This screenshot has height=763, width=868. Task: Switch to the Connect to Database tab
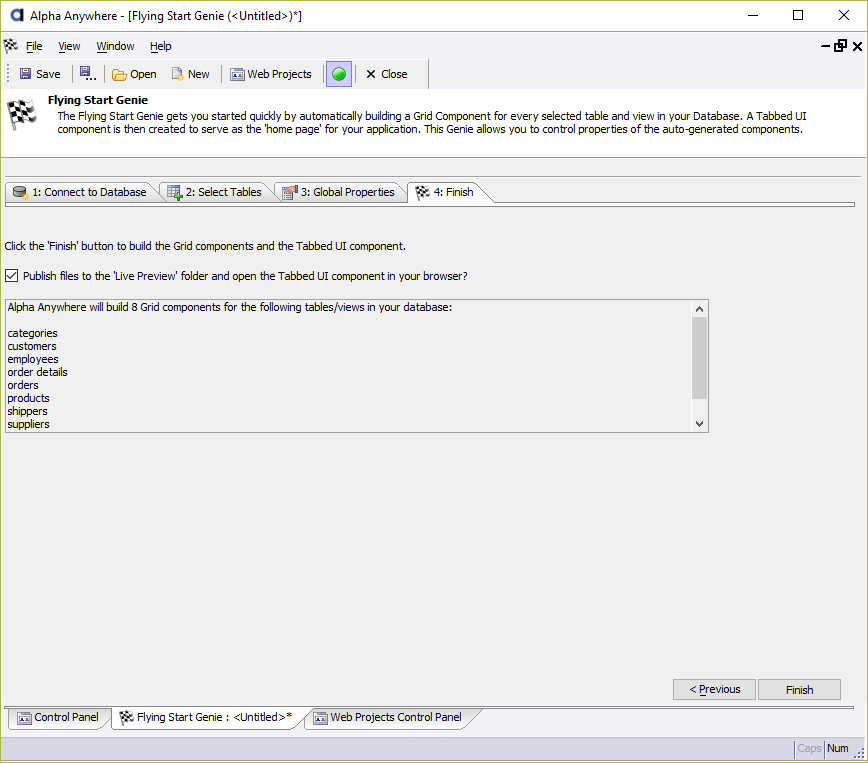80,192
